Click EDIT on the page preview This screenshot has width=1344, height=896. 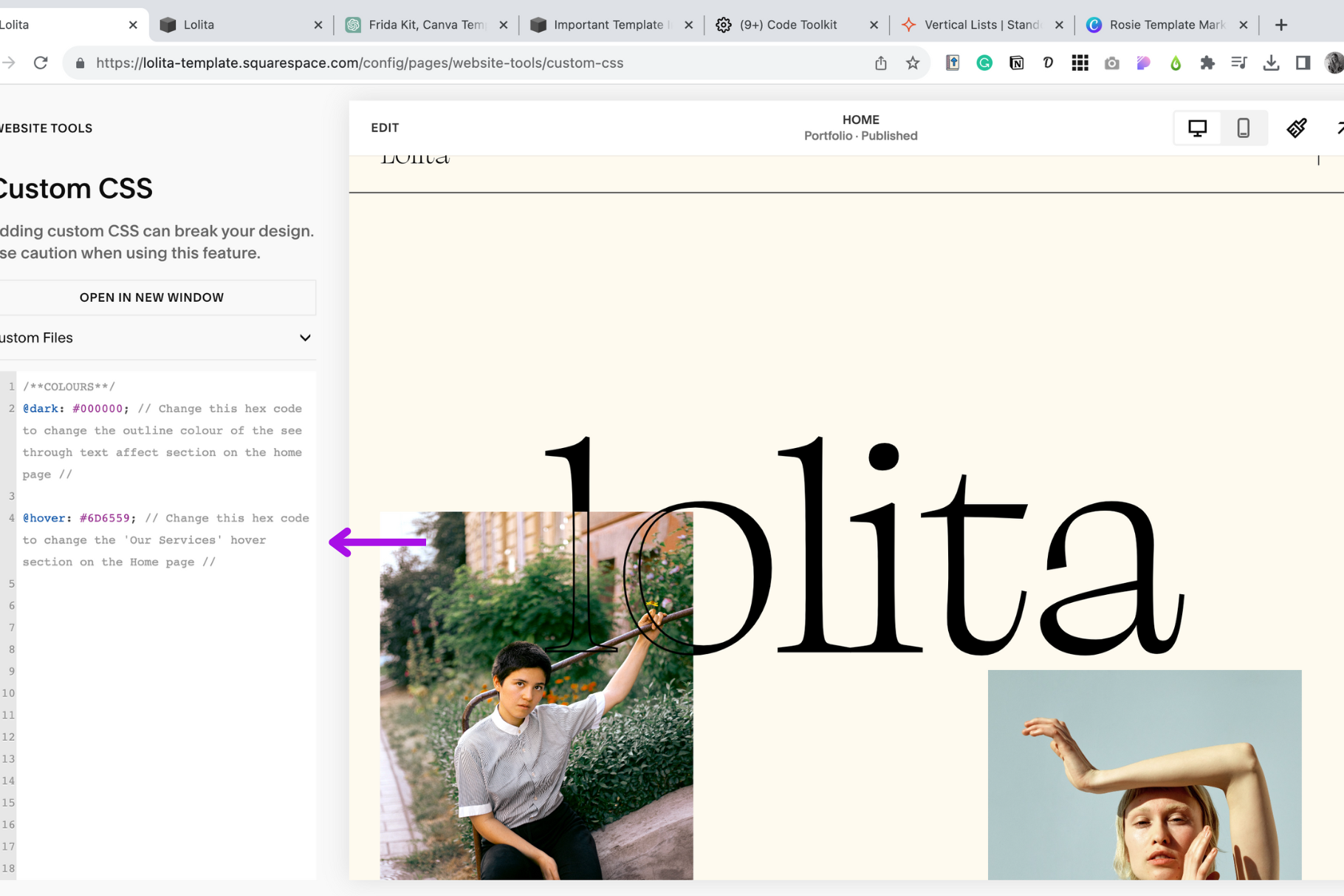[385, 128]
